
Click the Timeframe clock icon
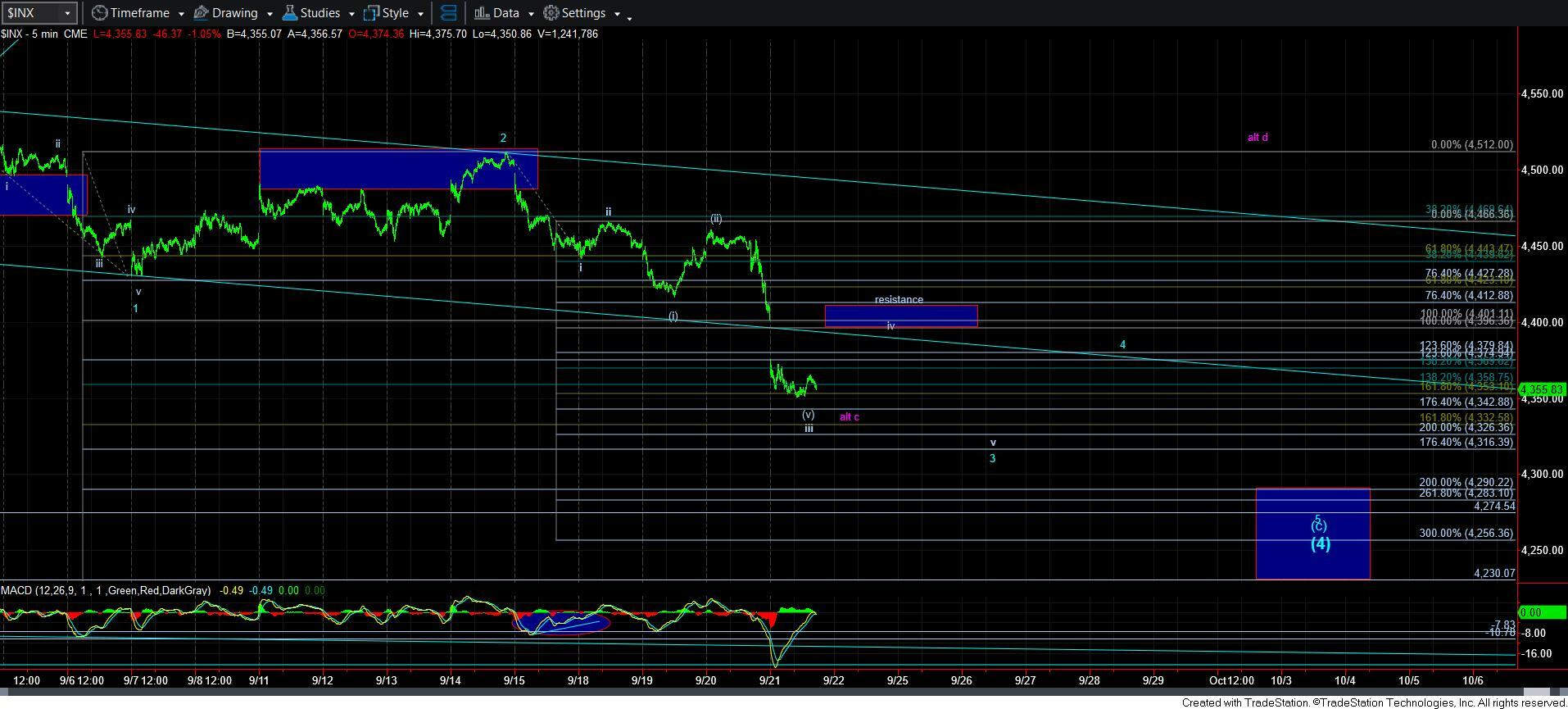pyautogui.click(x=99, y=13)
